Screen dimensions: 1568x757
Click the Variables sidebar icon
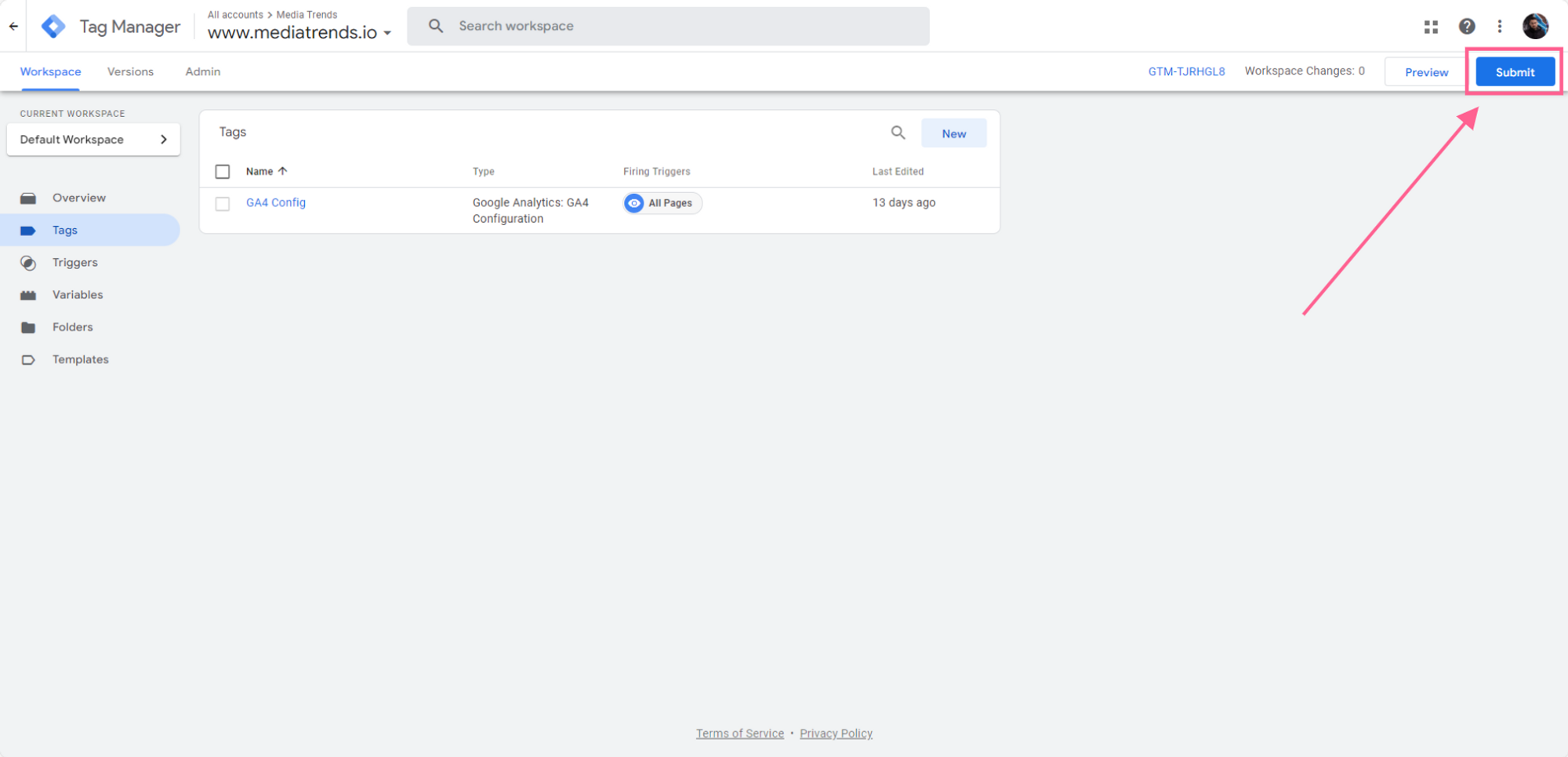(x=28, y=295)
